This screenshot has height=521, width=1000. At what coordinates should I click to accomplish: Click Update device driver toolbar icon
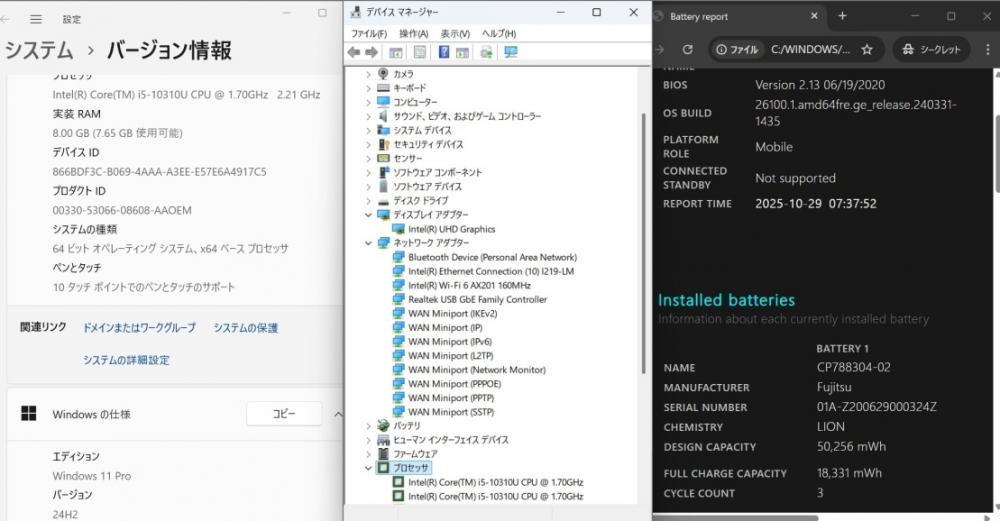point(487,52)
